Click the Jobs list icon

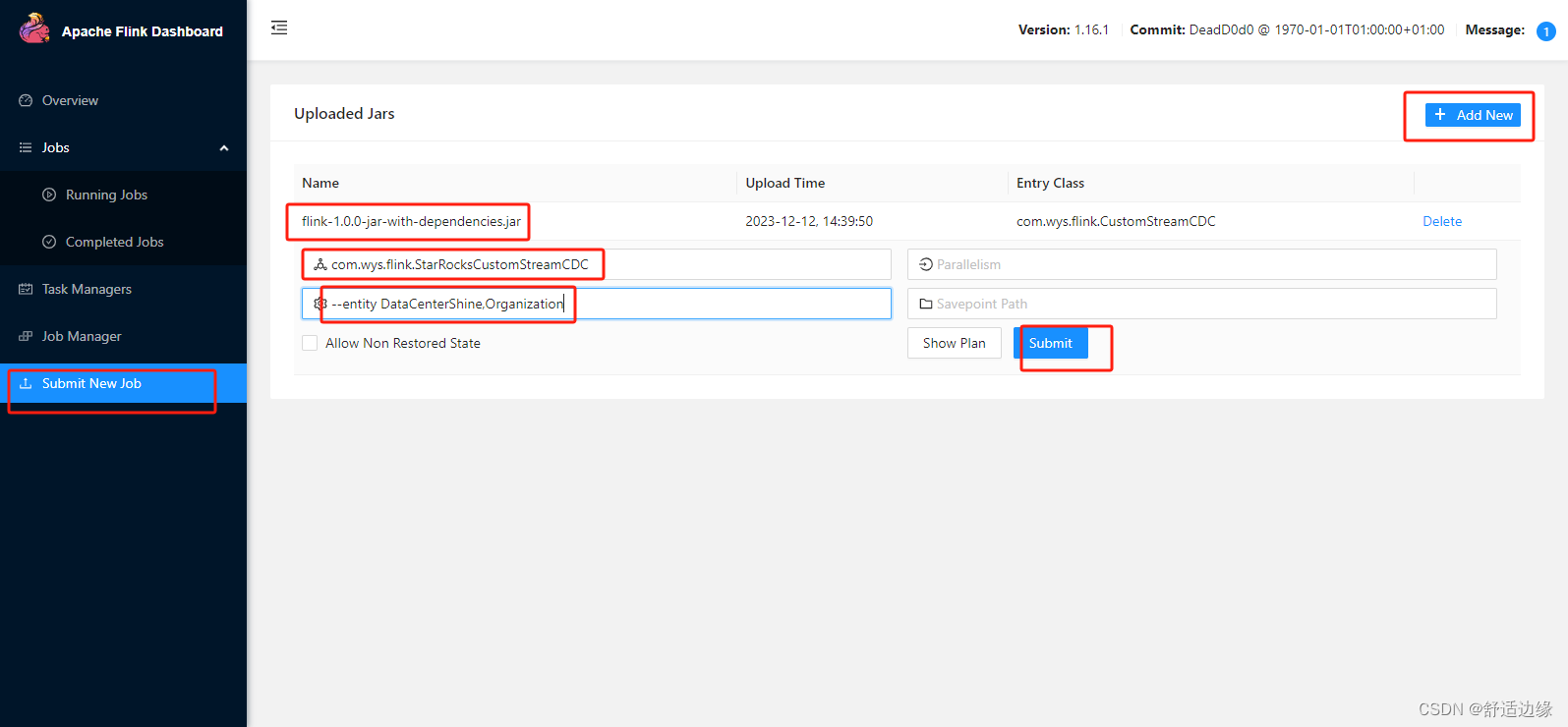tap(26, 147)
